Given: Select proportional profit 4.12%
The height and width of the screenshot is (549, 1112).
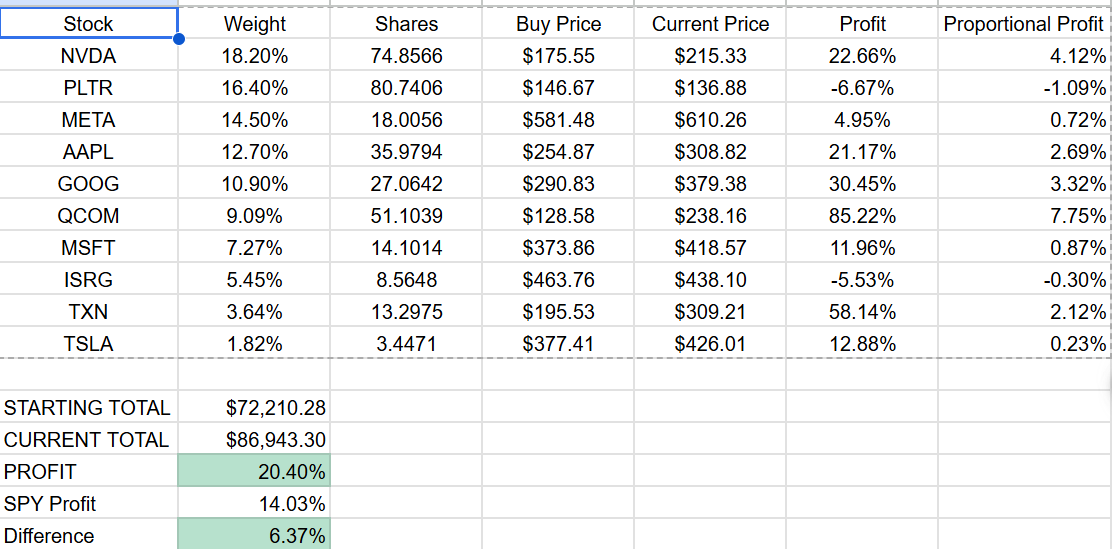Looking at the screenshot, I should pyautogui.click(x=1024, y=56).
